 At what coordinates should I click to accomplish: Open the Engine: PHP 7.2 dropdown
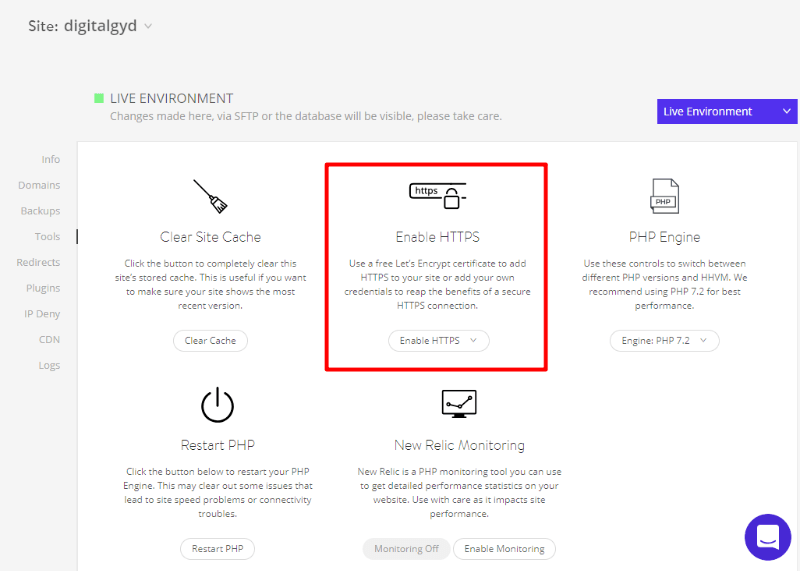click(664, 340)
